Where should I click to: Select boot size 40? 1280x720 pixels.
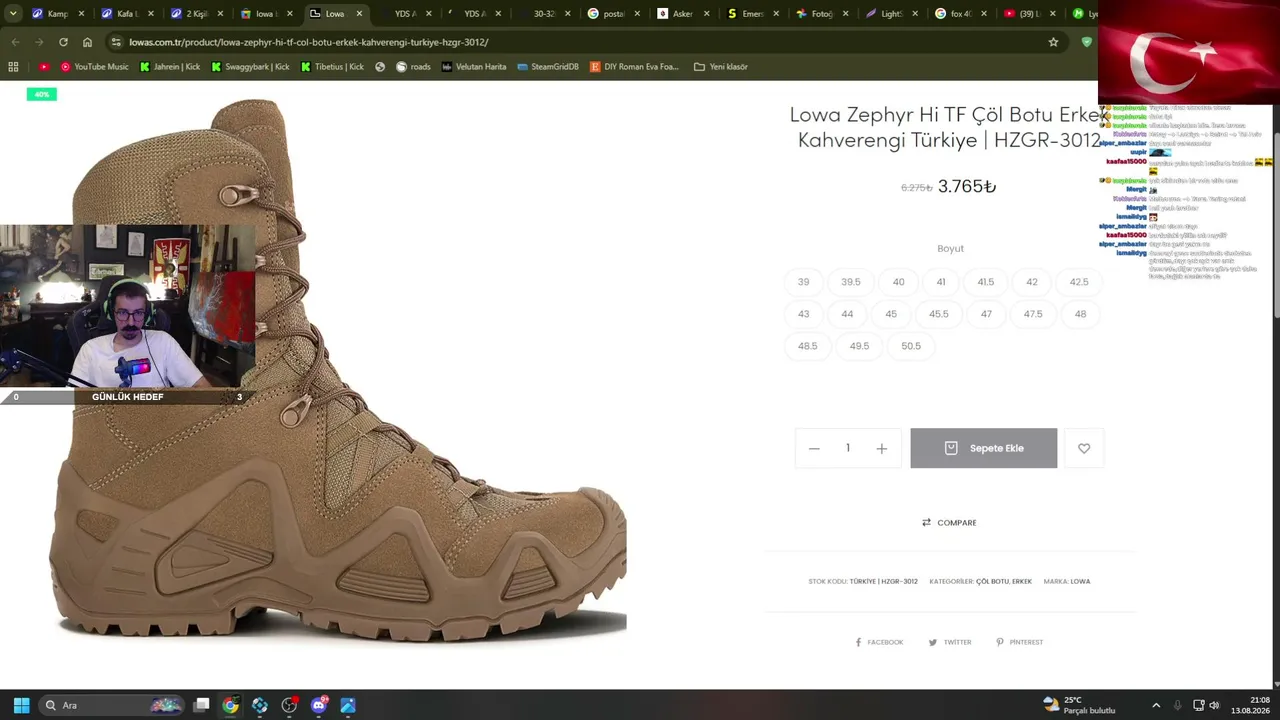[x=898, y=282]
